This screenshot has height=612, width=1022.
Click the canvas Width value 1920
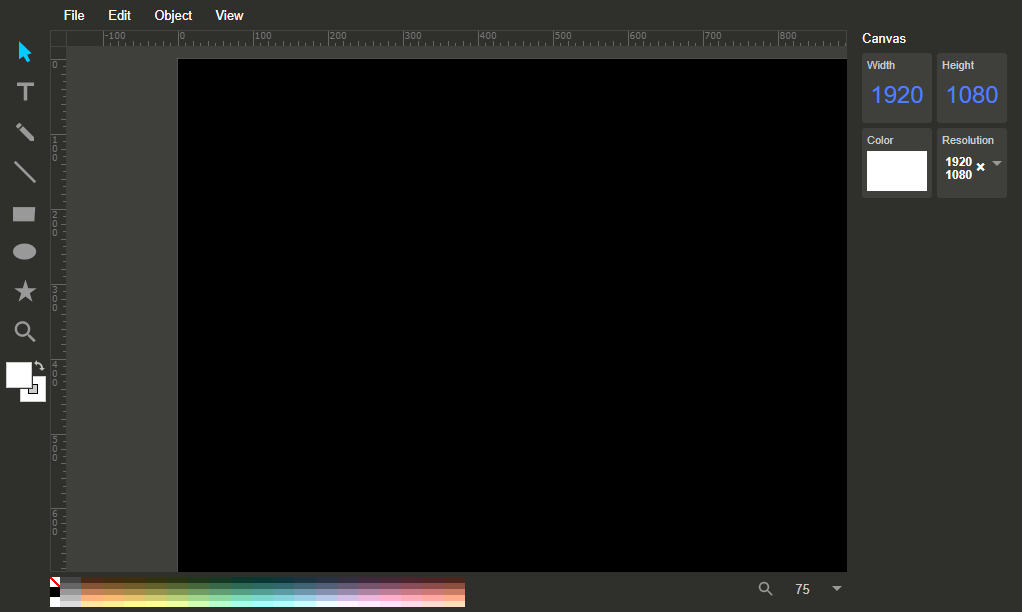pyautogui.click(x=897, y=95)
